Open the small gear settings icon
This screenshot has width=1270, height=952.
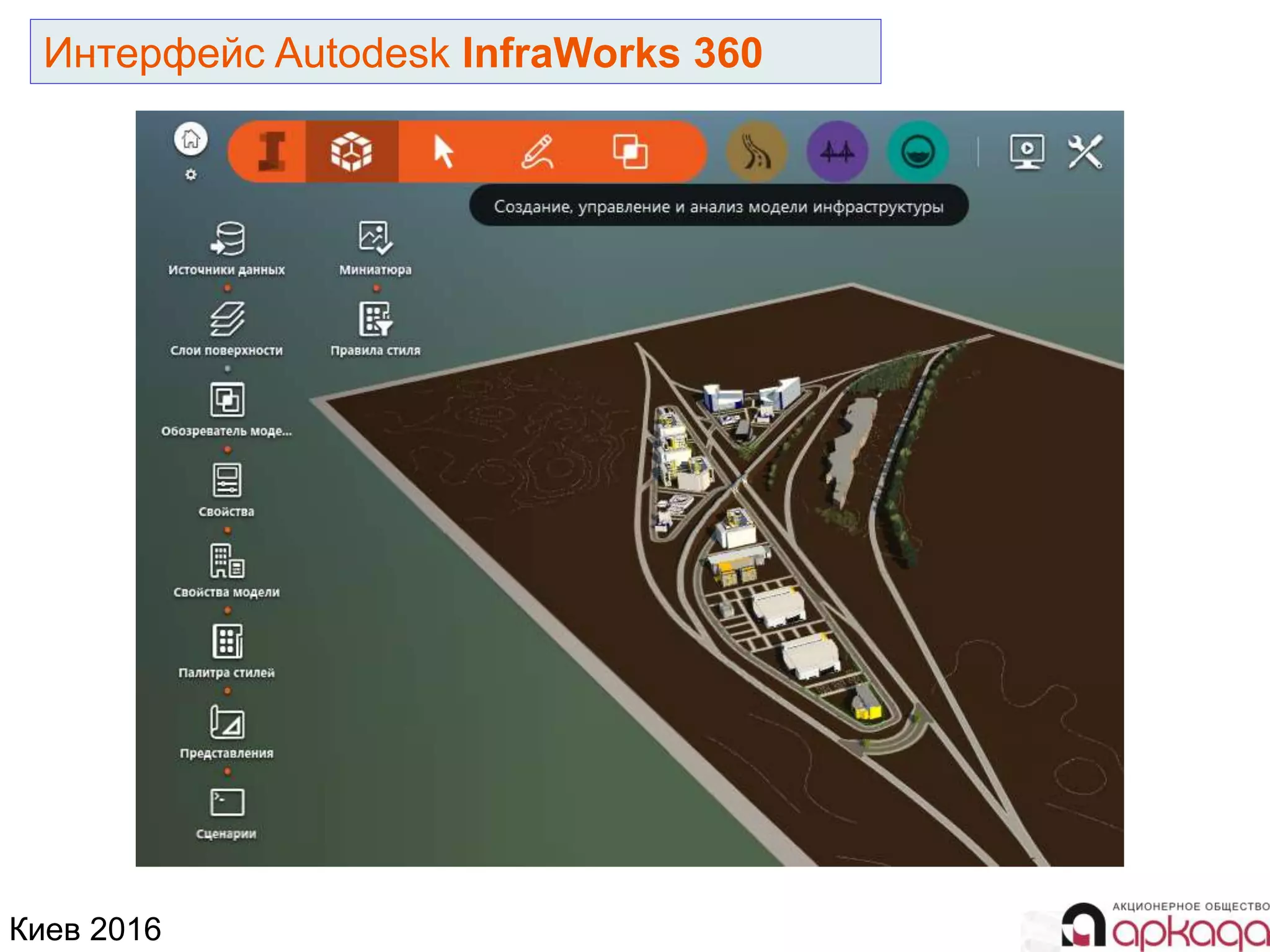pos(191,175)
